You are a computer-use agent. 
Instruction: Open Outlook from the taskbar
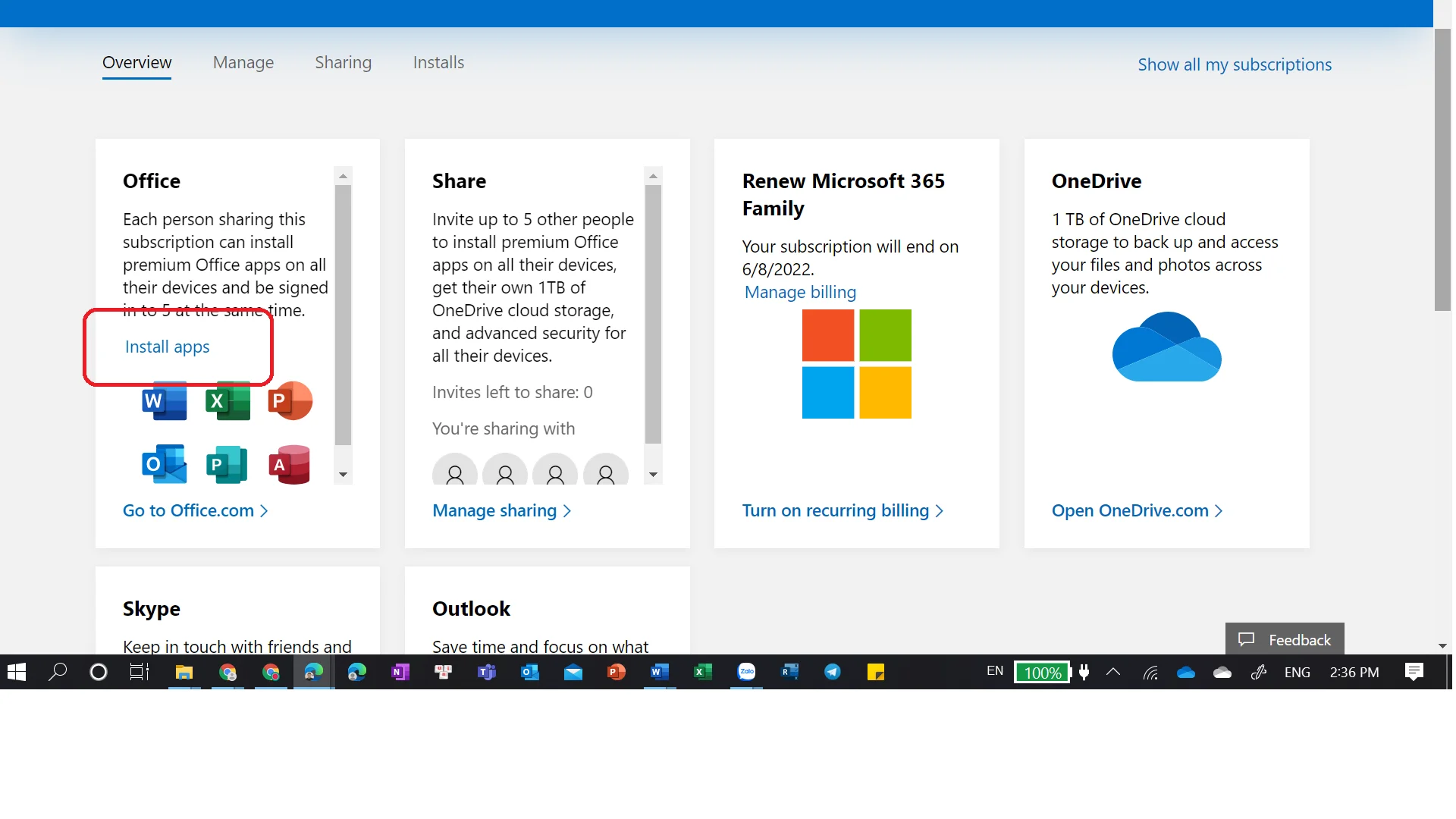(530, 673)
